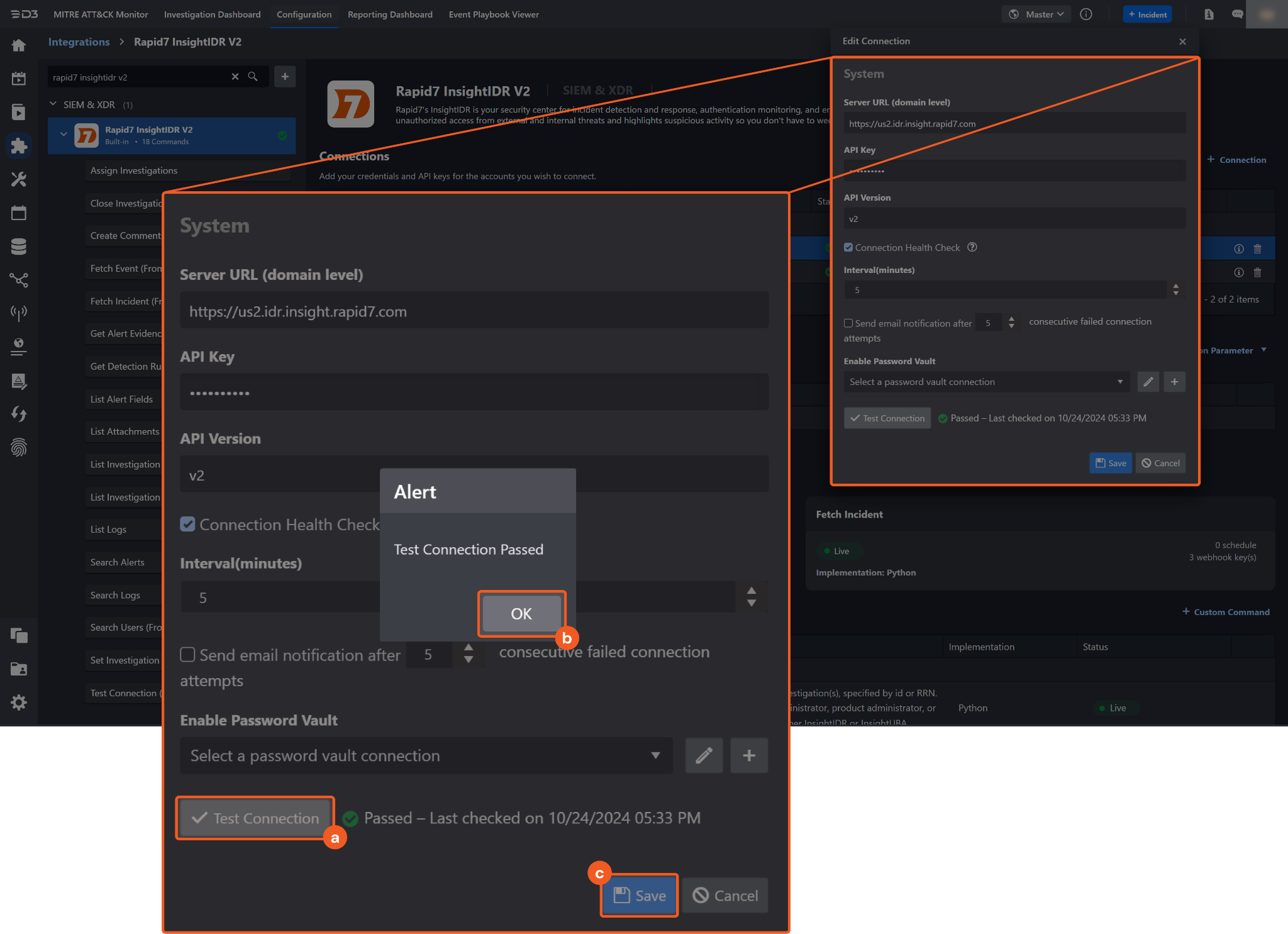Open the integrations puzzle-piece sidebar icon
The height and width of the screenshot is (934, 1288).
pyautogui.click(x=19, y=146)
